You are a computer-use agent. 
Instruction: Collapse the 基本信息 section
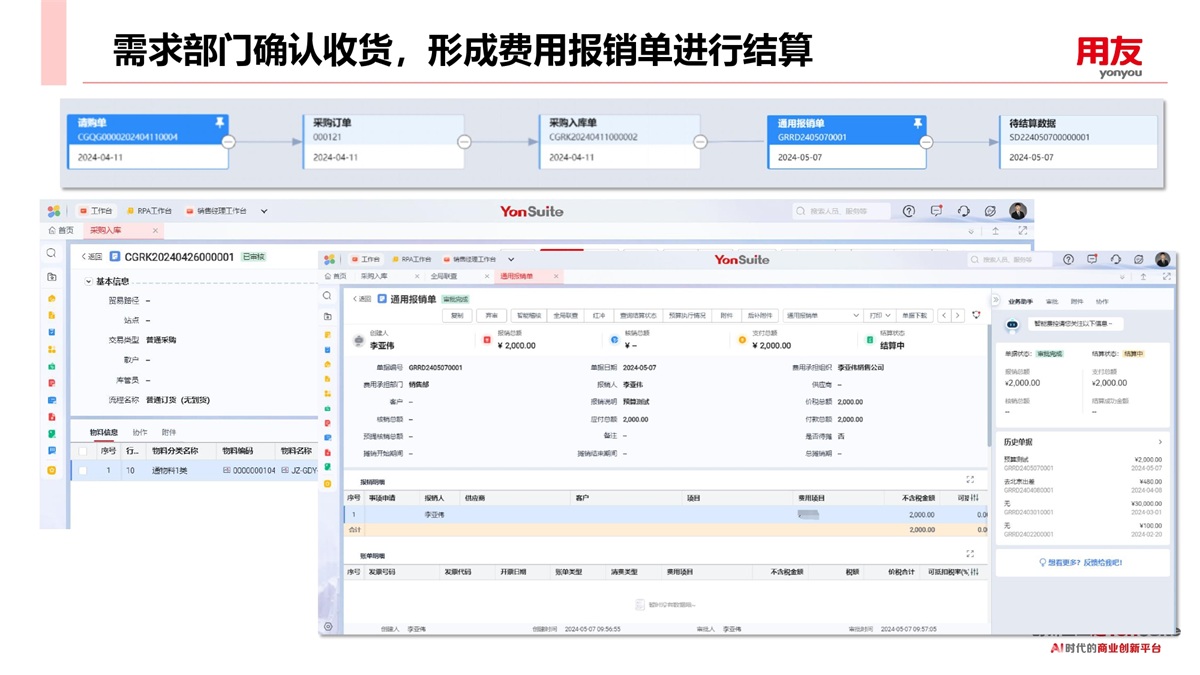pos(88,282)
